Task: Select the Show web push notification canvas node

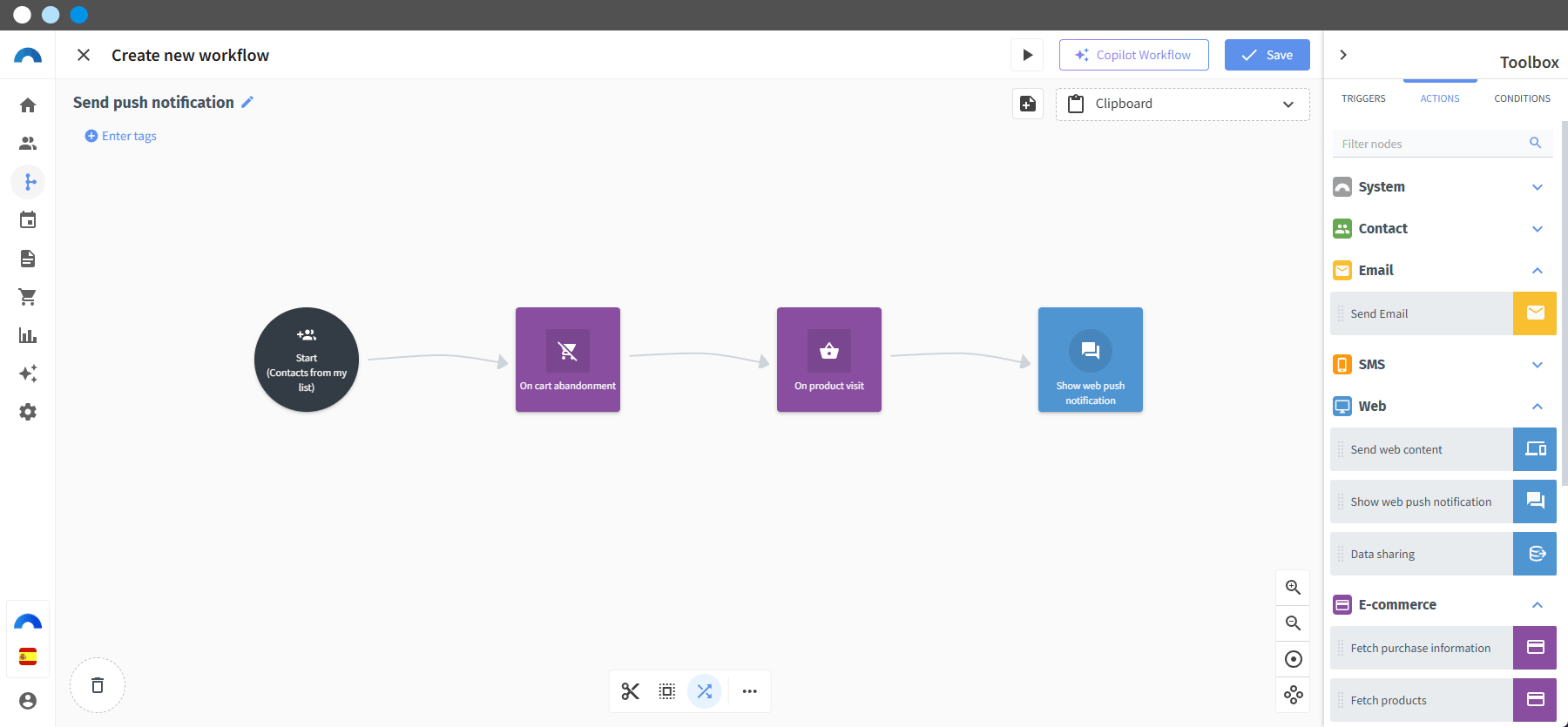Action: [x=1091, y=360]
